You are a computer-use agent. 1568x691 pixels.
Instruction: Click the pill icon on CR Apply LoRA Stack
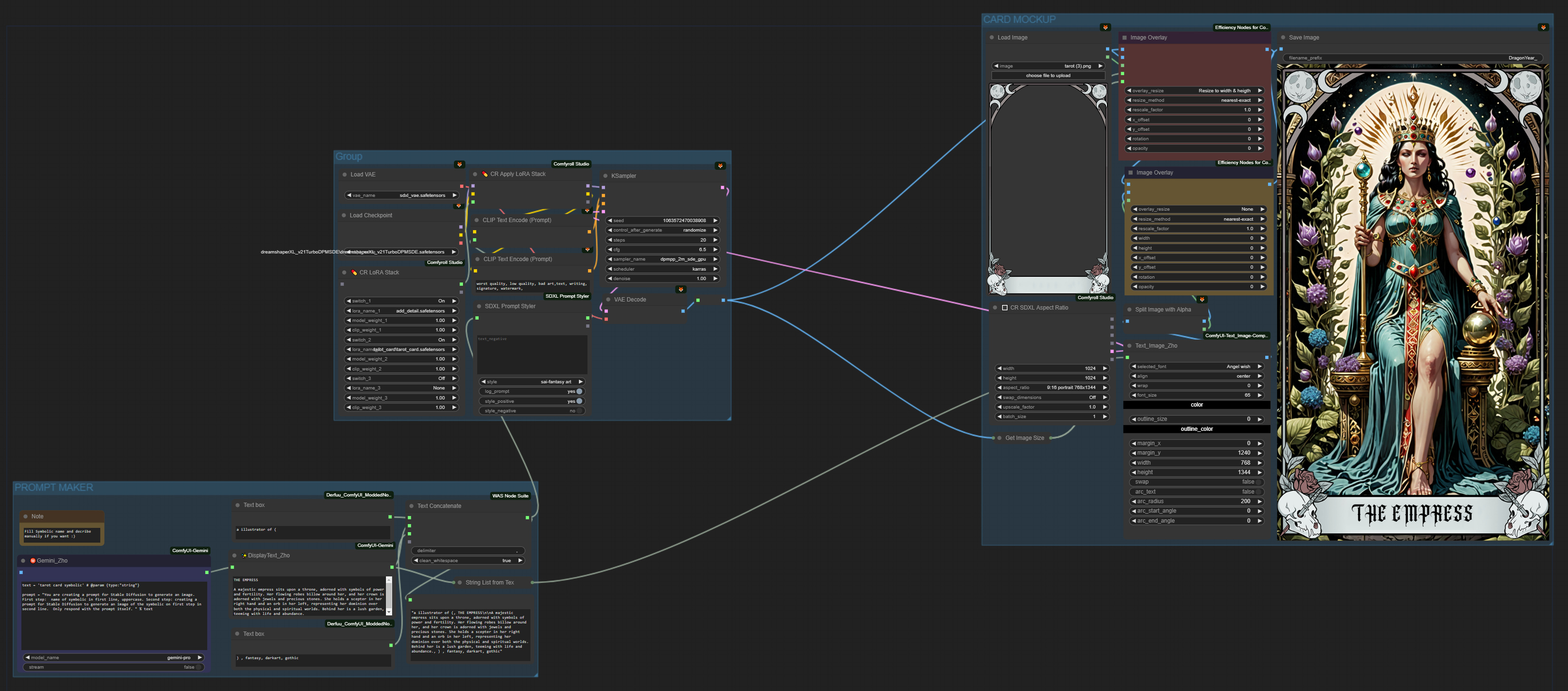(485, 173)
